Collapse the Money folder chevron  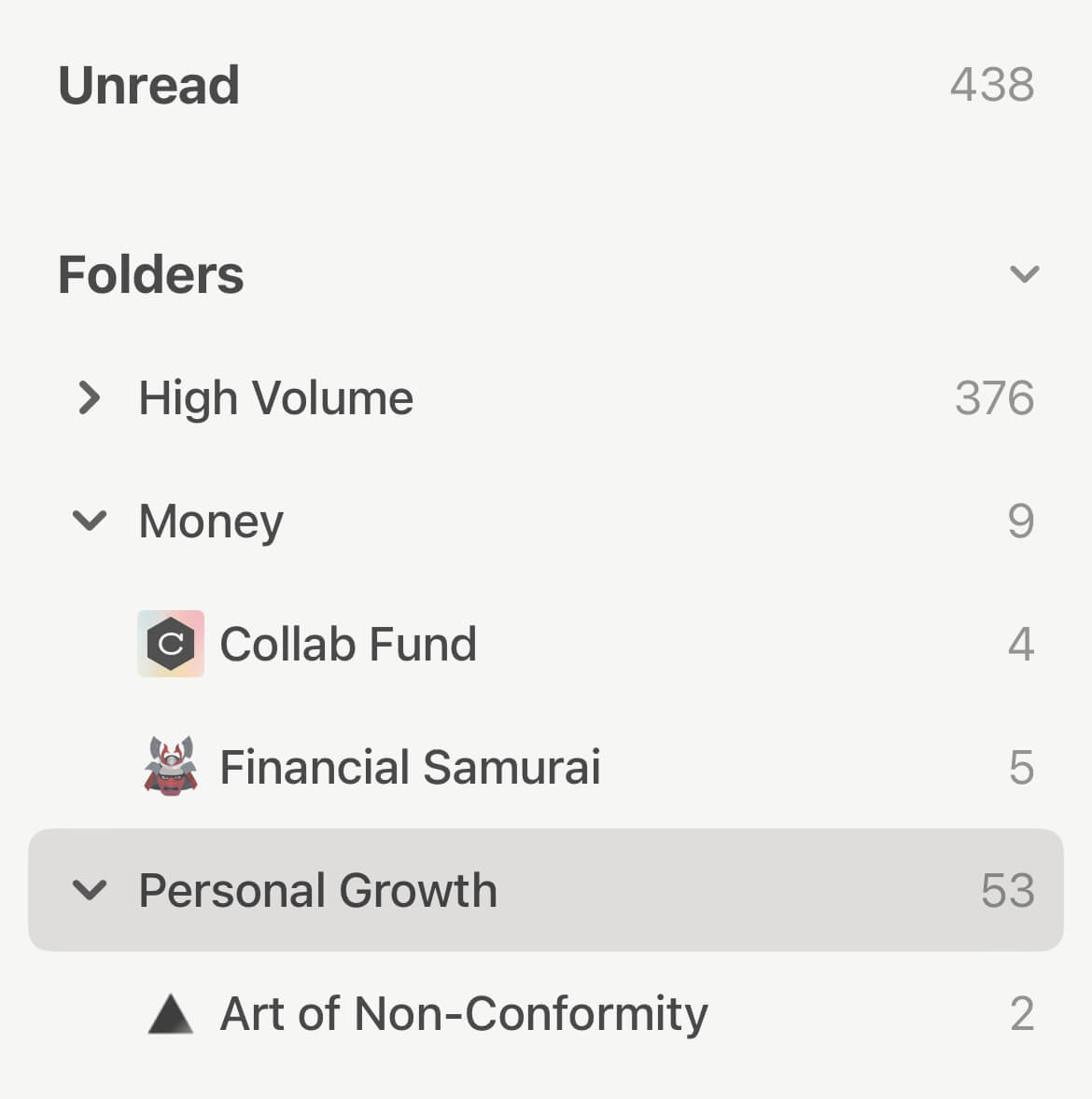coord(90,521)
